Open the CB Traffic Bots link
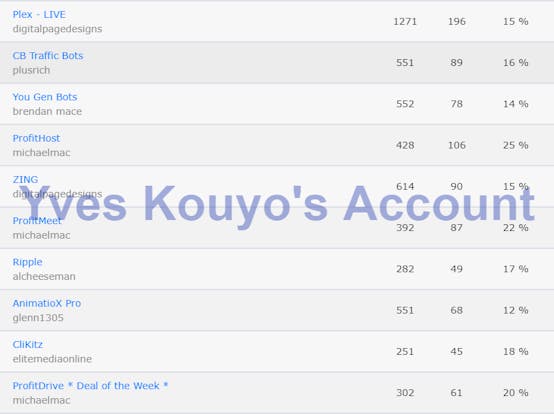 pos(48,56)
